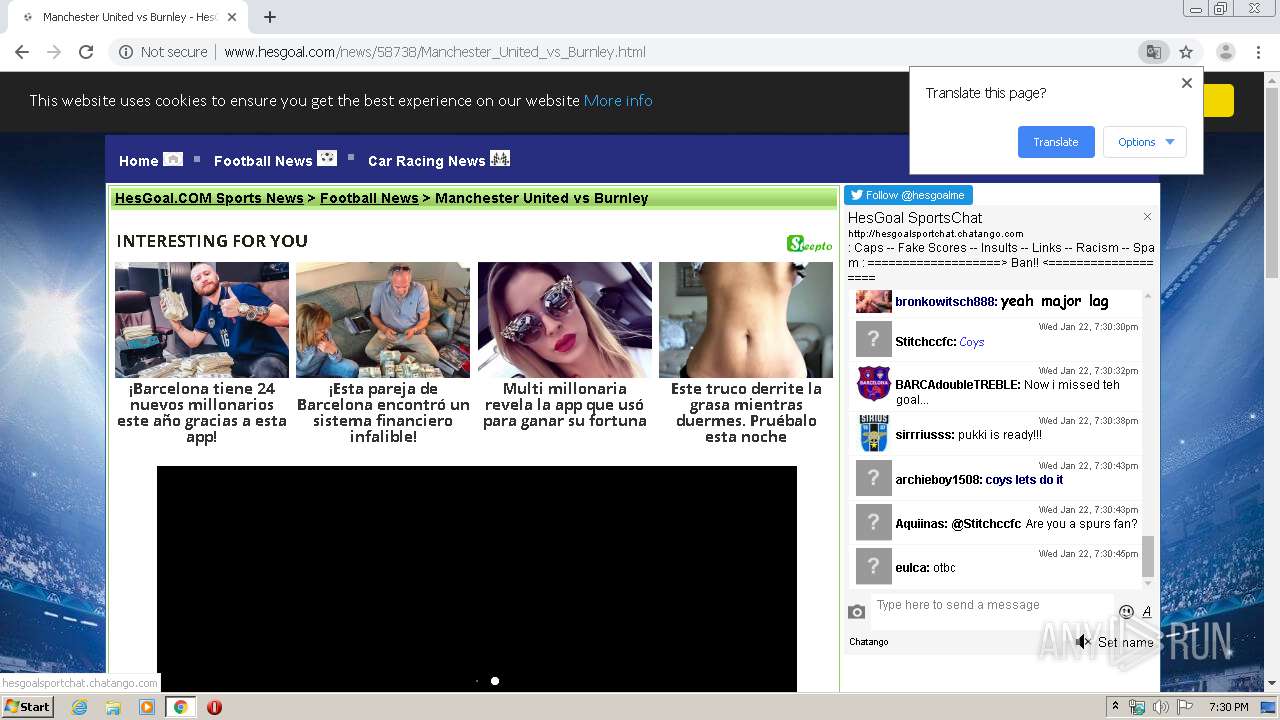Click the taskbar clock 7:30 PM
Image resolution: width=1280 pixels, height=720 pixels.
pos(1228,707)
